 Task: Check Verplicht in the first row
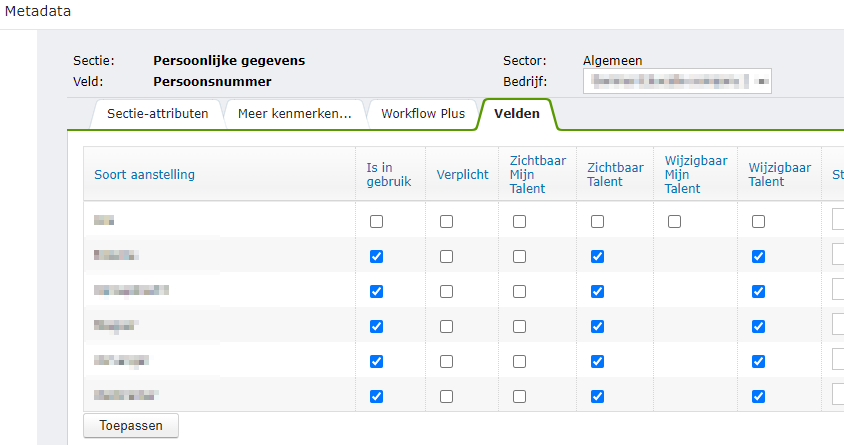click(446, 222)
